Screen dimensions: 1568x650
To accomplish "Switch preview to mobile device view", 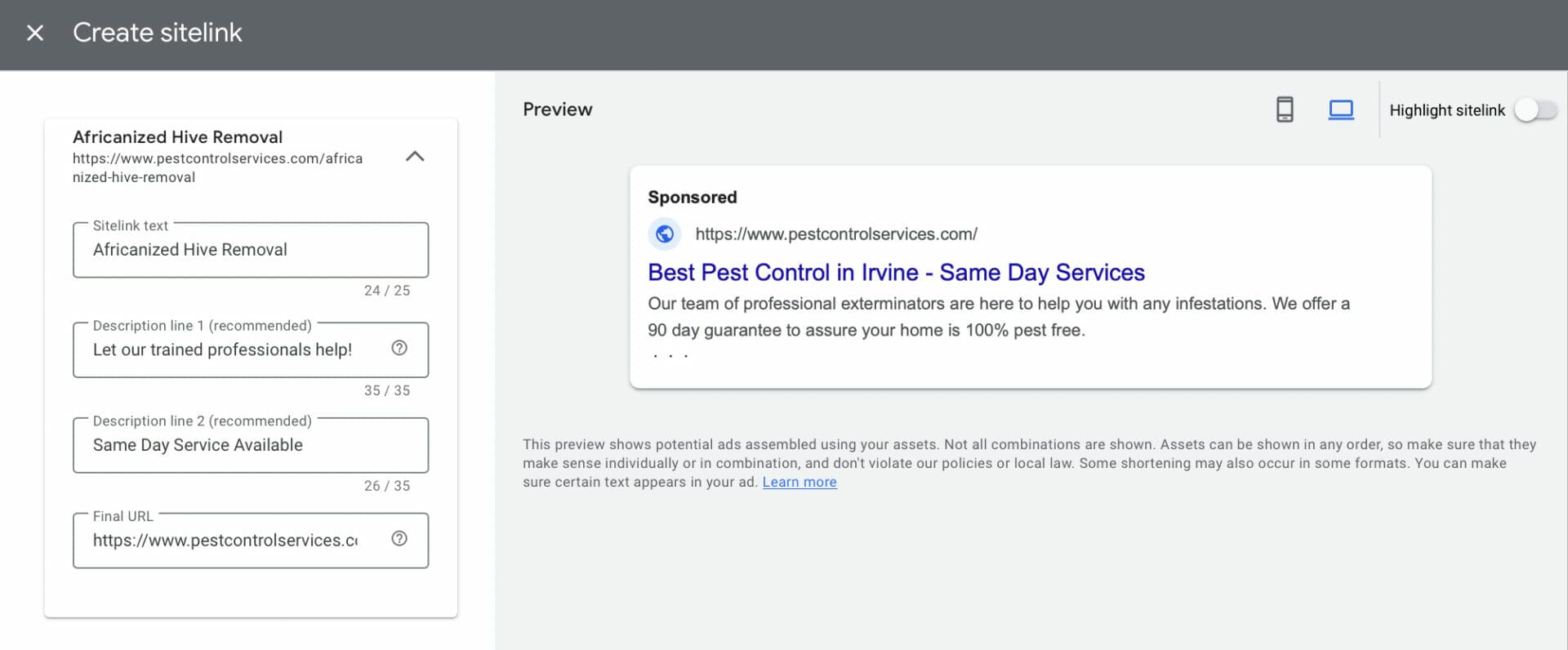I will tap(1284, 109).
